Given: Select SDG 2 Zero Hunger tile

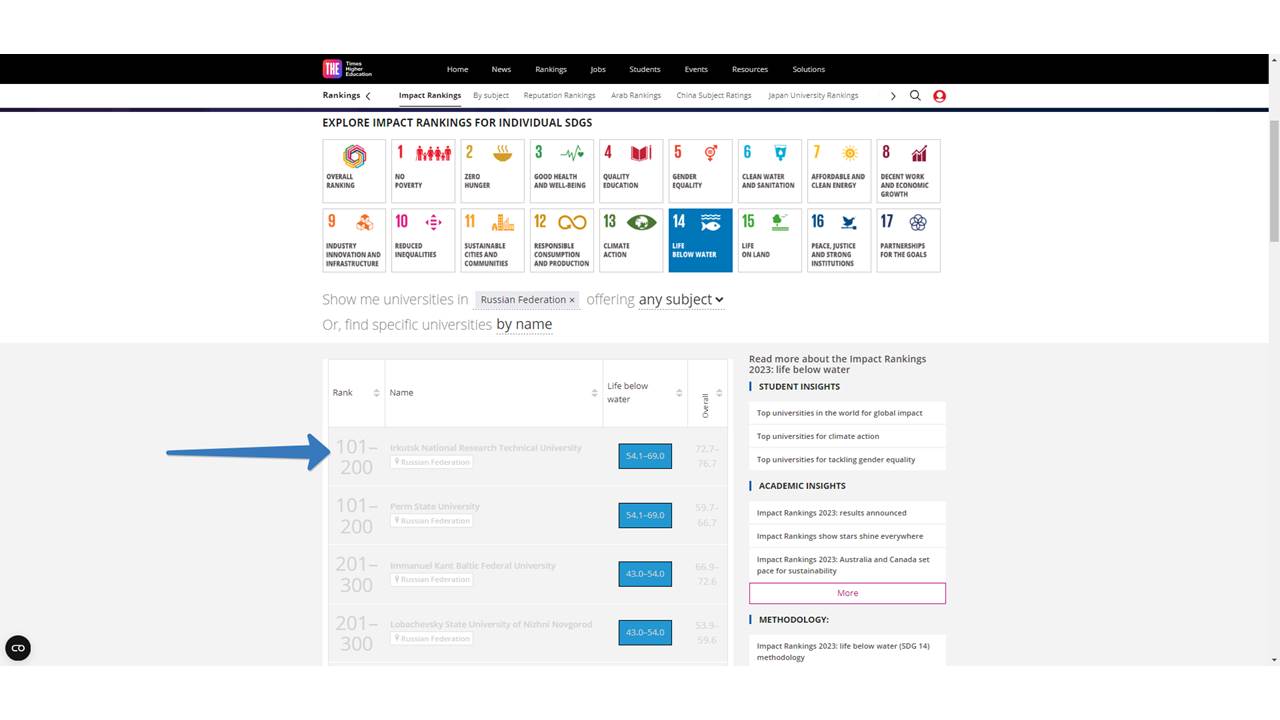Looking at the screenshot, I should click(492, 171).
